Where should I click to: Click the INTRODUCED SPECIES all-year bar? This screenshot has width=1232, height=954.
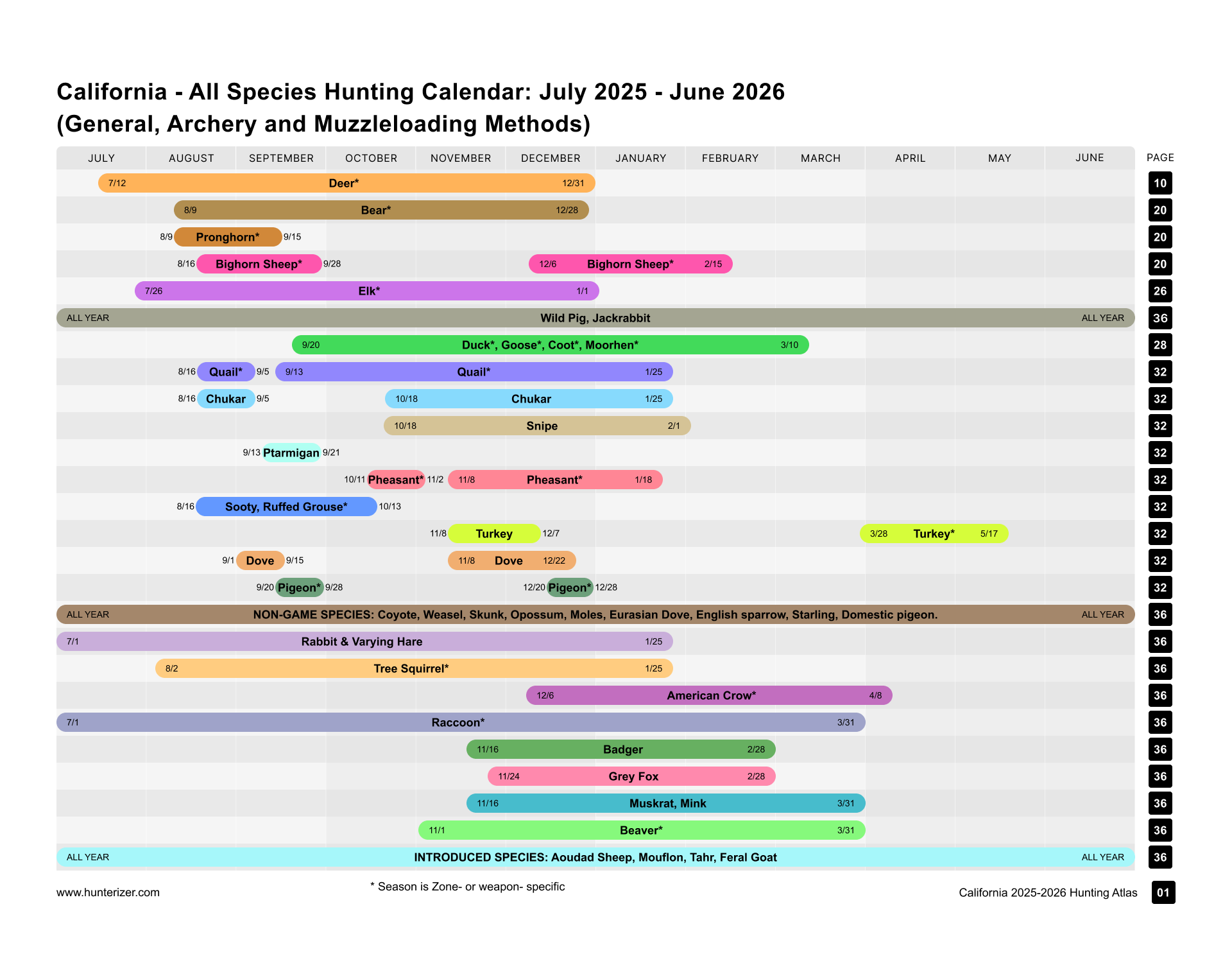coord(595,857)
